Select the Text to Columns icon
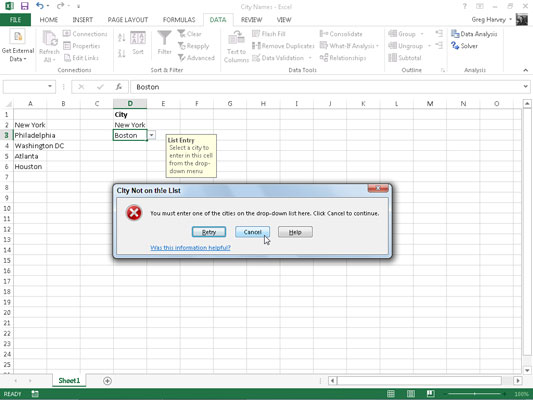This screenshot has height=400, width=533. coord(236,38)
